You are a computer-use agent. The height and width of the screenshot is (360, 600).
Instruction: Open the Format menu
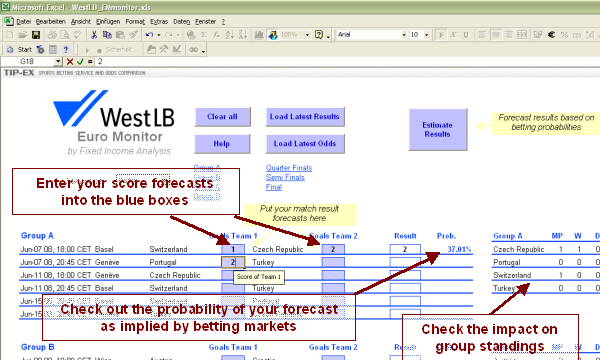pyautogui.click(x=135, y=22)
